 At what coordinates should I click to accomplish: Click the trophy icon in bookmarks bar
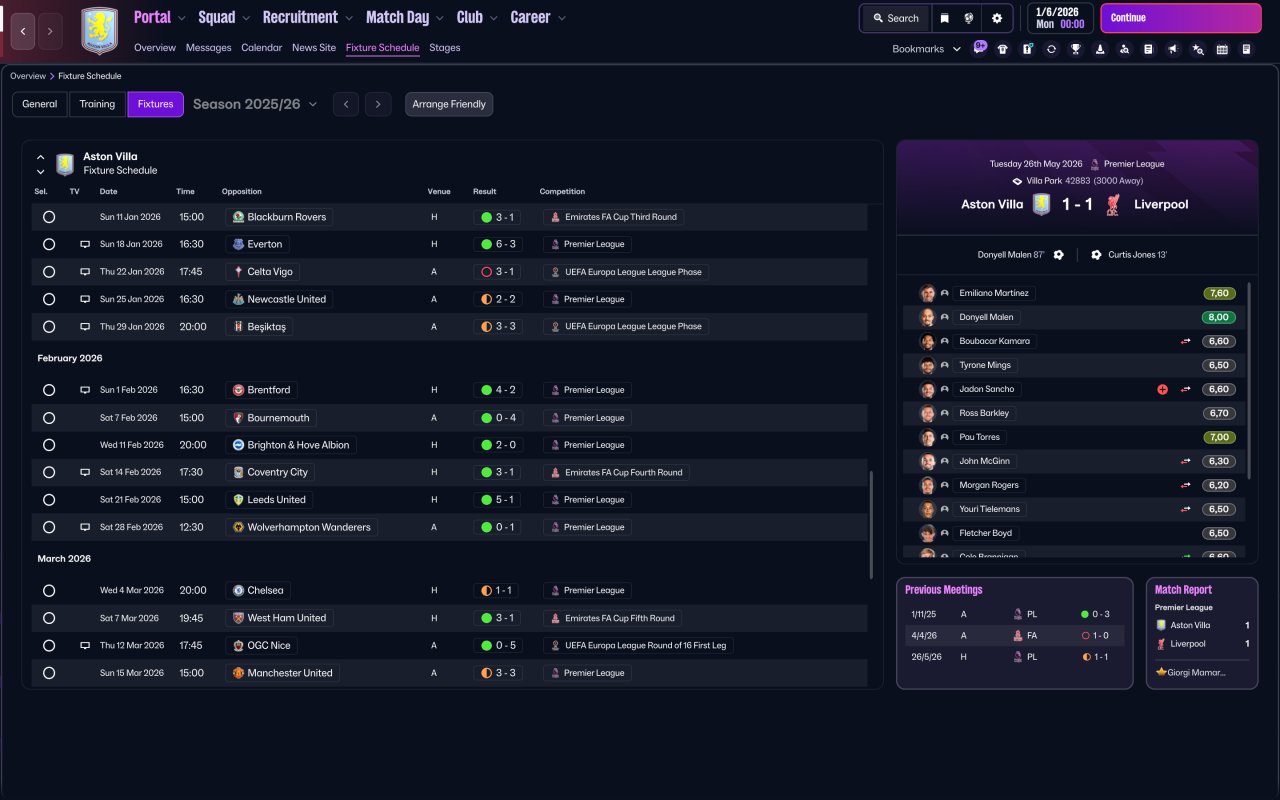point(1076,49)
